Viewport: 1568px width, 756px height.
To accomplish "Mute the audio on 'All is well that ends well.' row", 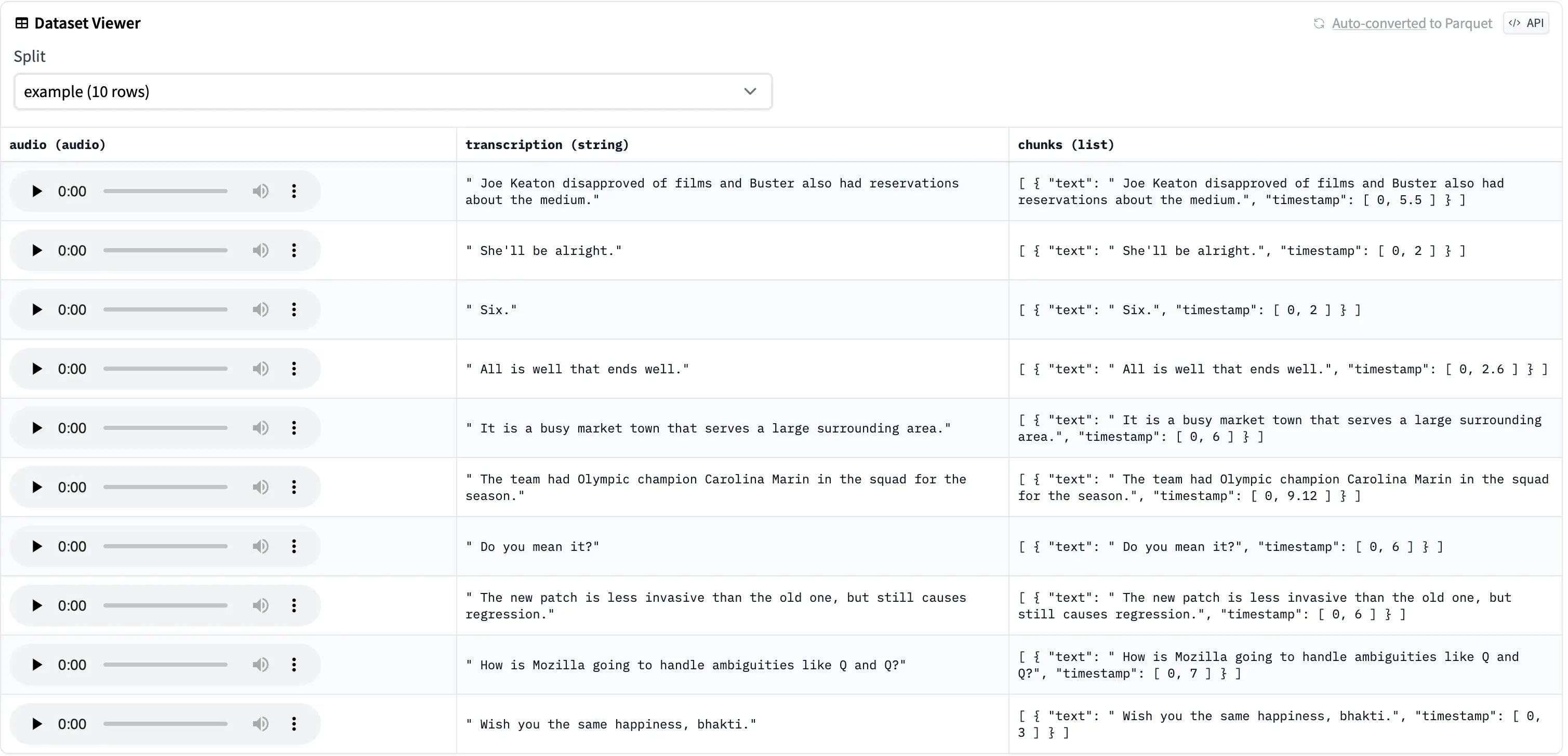I will pos(260,368).
